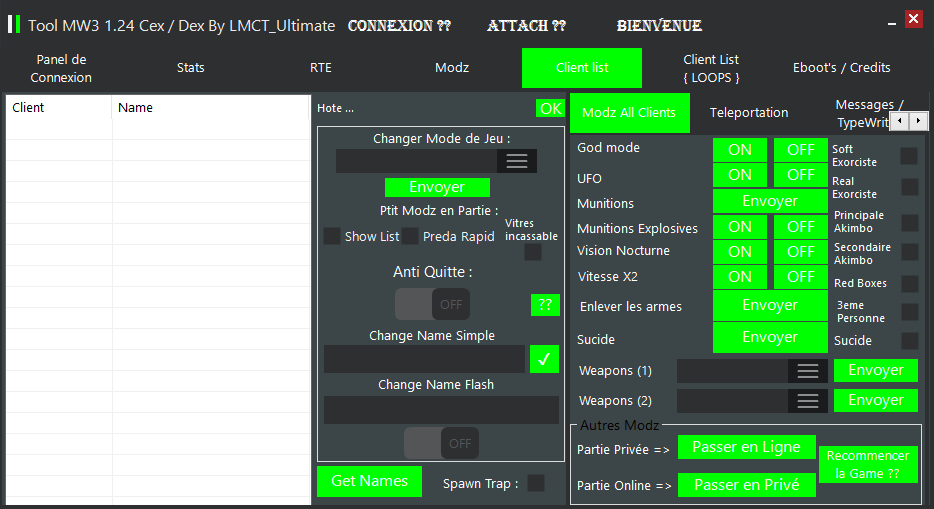The height and width of the screenshot is (509, 934).
Task: Check the Sucide checkbox on the right
Action: (909, 341)
